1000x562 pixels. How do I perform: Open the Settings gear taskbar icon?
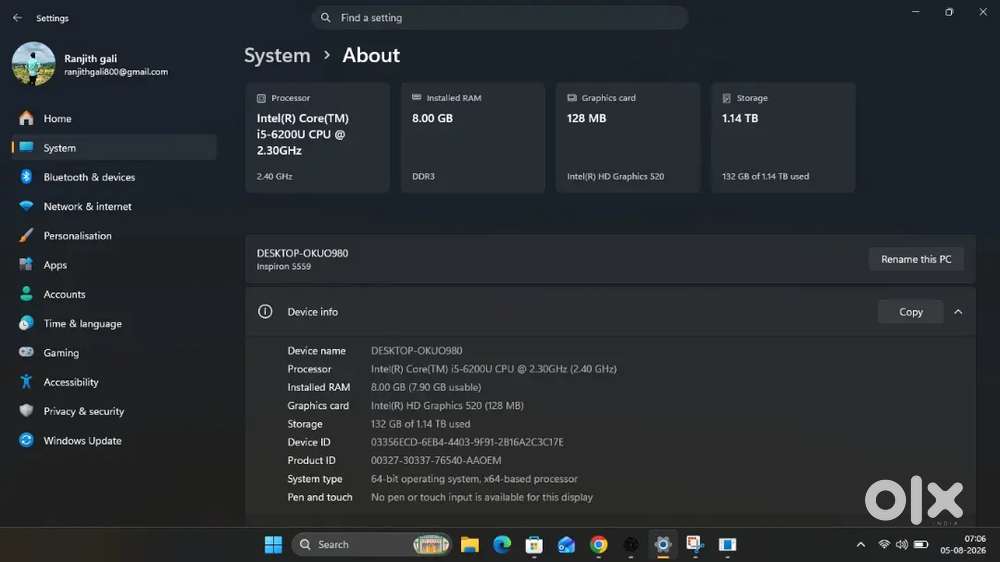pos(663,544)
